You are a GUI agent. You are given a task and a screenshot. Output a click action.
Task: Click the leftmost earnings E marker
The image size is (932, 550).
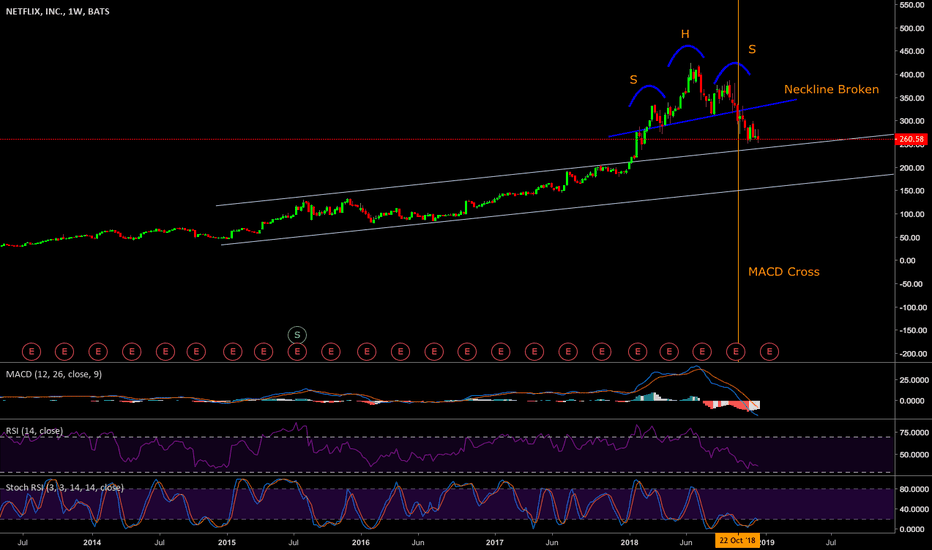click(x=31, y=352)
